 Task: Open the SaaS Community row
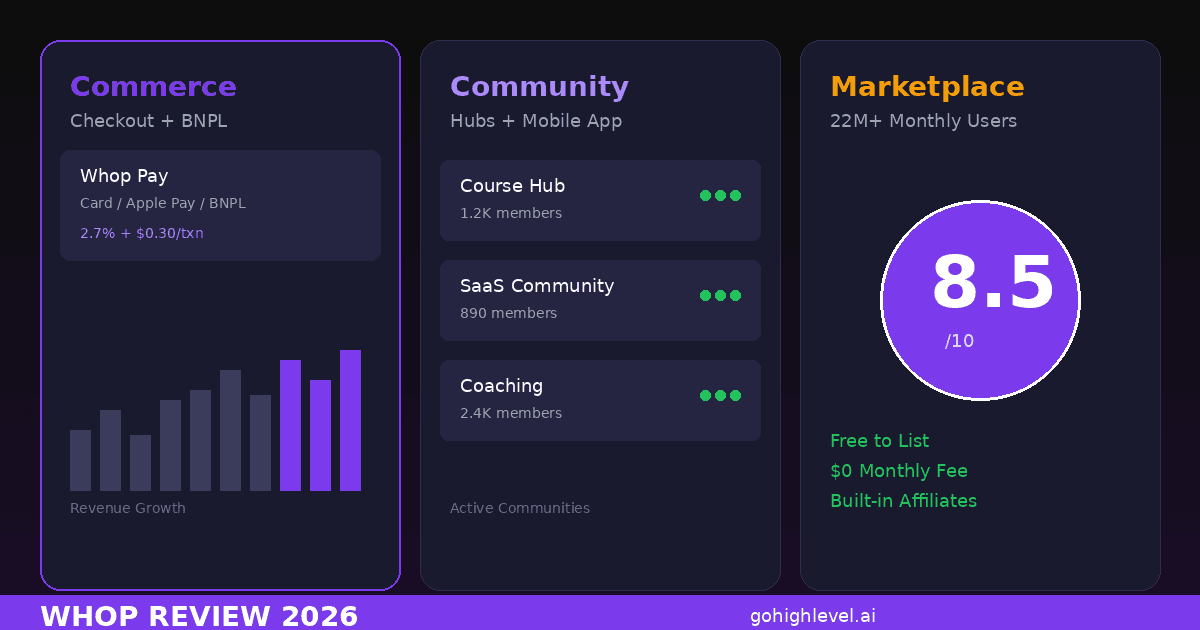click(x=600, y=300)
